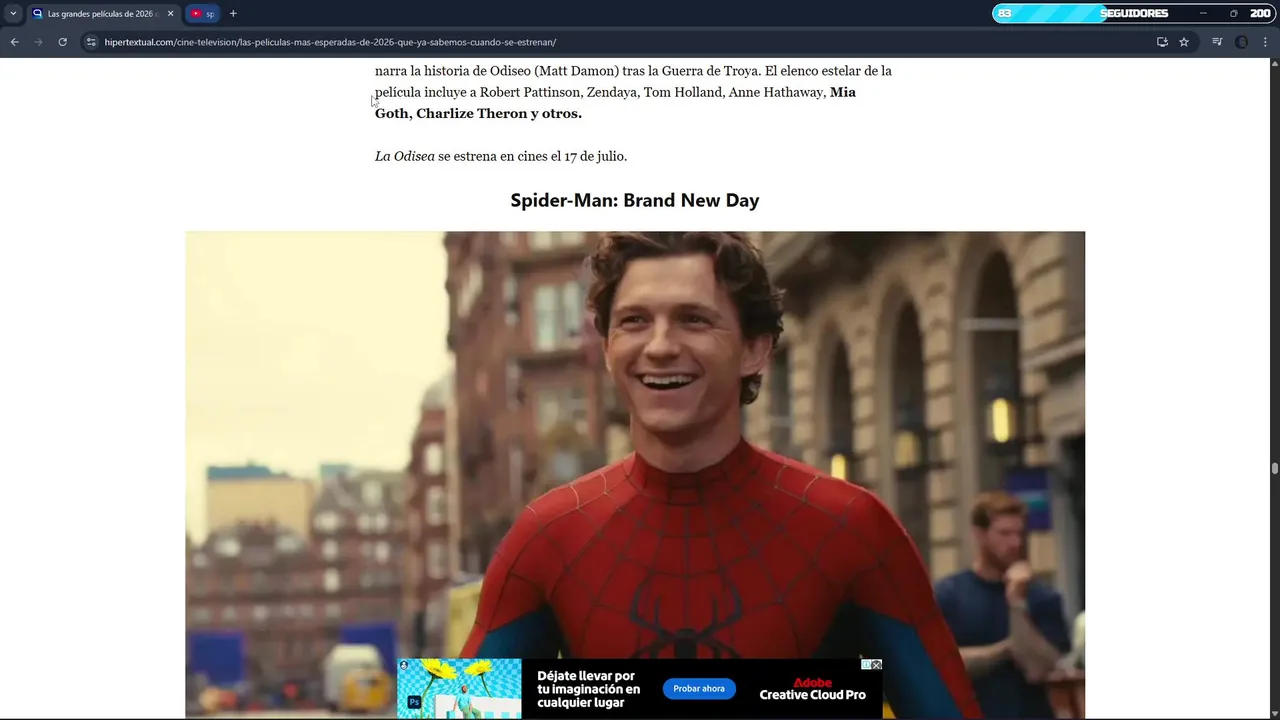The image size is (1280, 720).
Task: Open the tab search dropdown arrow
Action: click(x=13, y=14)
